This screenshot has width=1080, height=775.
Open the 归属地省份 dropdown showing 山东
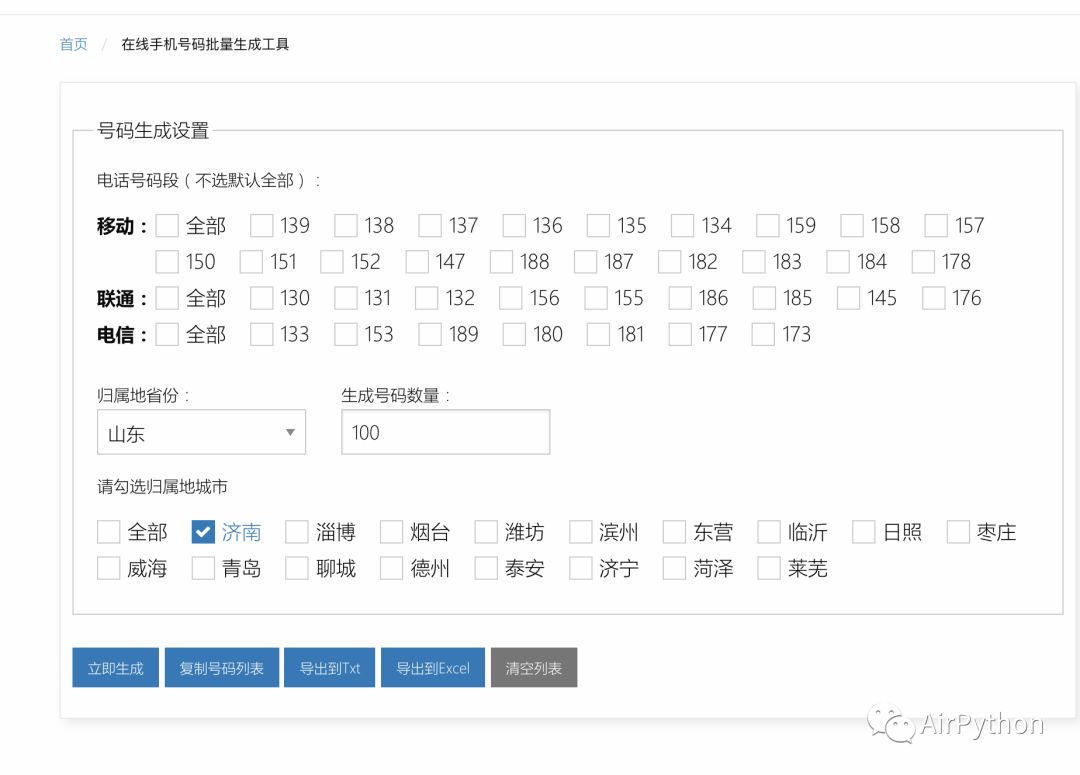click(x=201, y=433)
